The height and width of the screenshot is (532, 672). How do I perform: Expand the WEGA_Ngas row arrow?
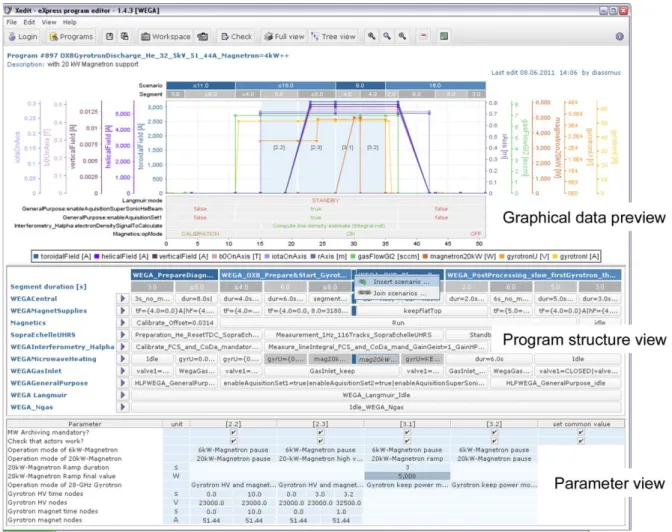123,407
